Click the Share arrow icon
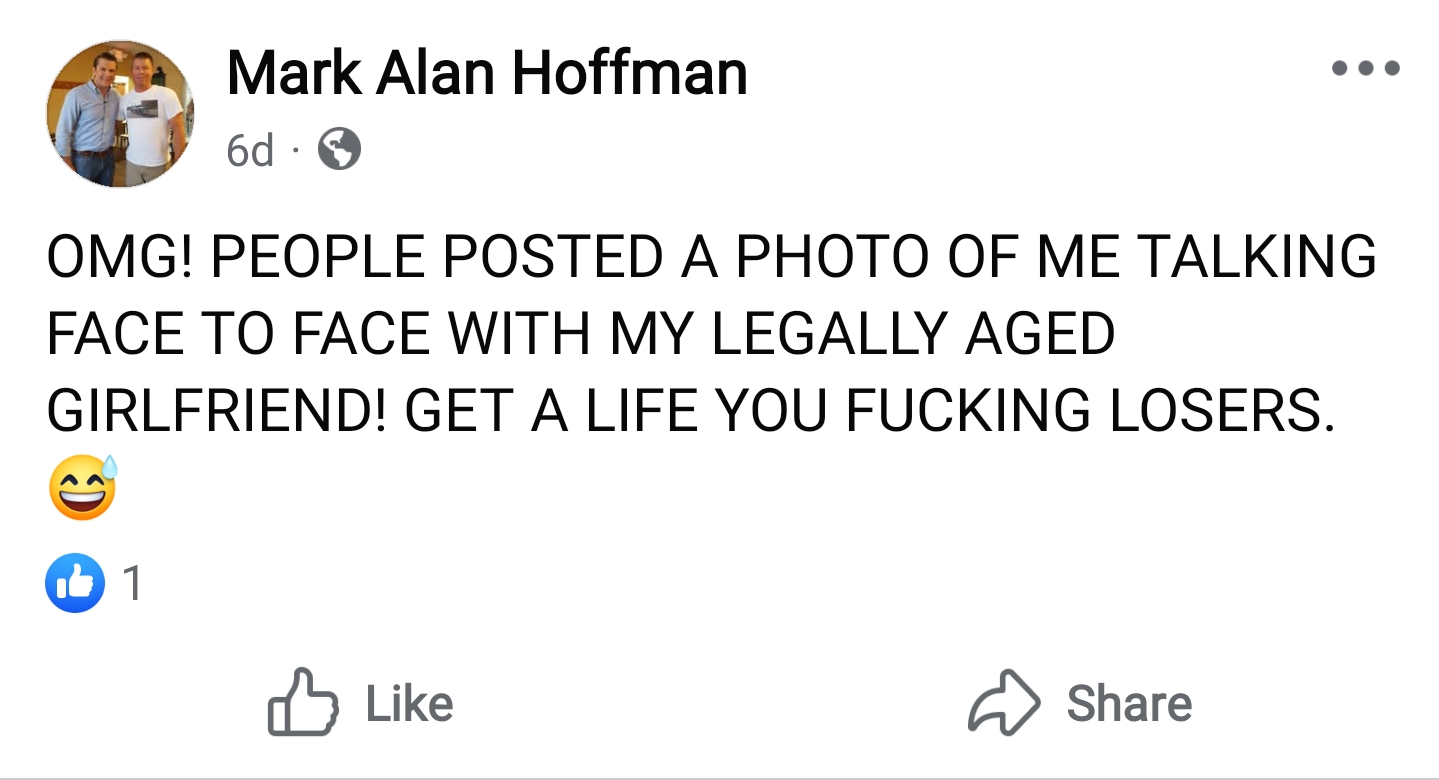The height and width of the screenshot is (780, 1439). (1002, 703)
